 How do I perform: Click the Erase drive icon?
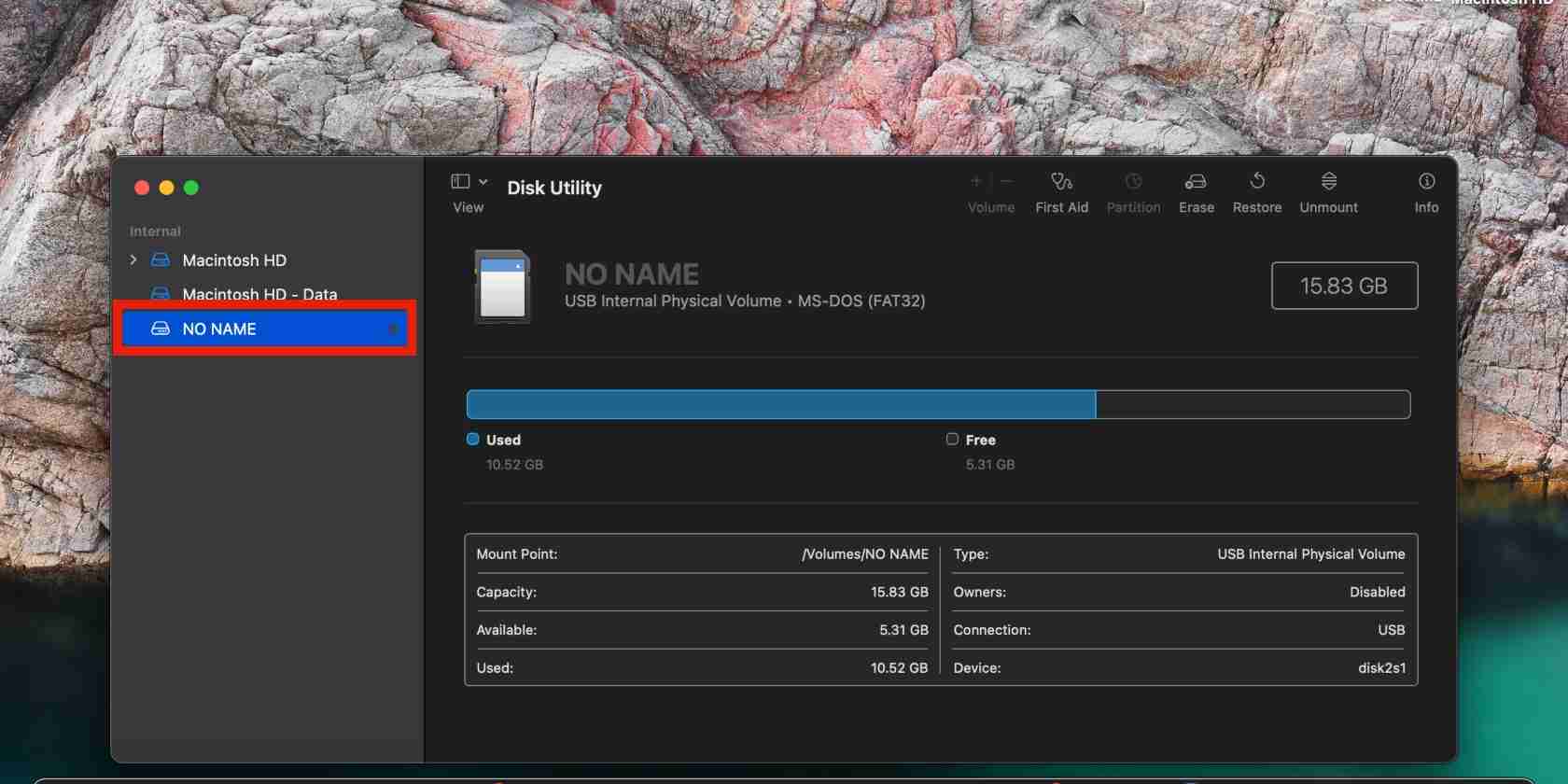click(1196, 181)
